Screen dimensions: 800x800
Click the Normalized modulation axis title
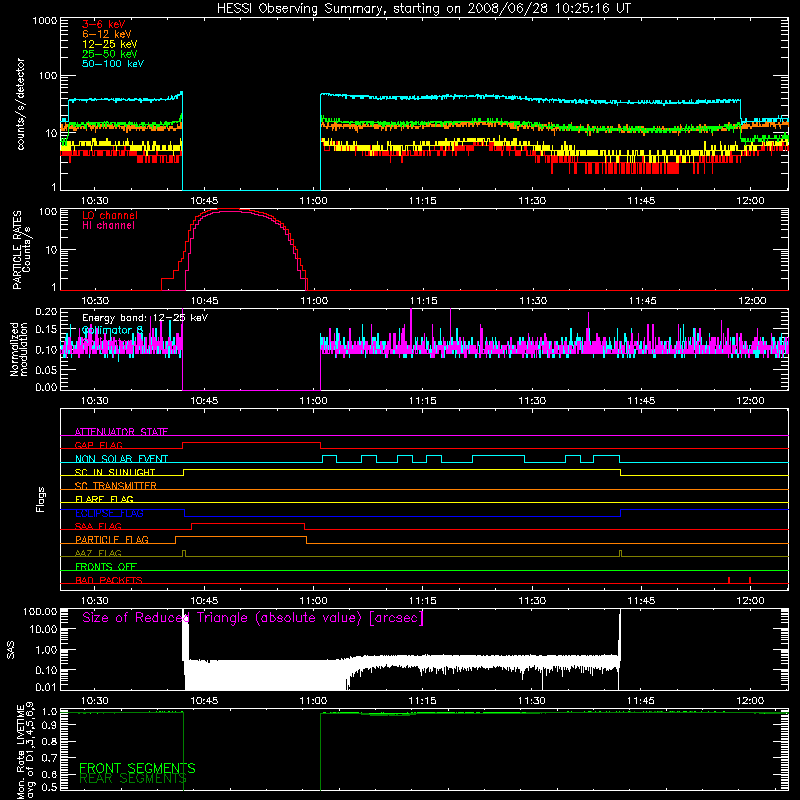click(19, 349)
